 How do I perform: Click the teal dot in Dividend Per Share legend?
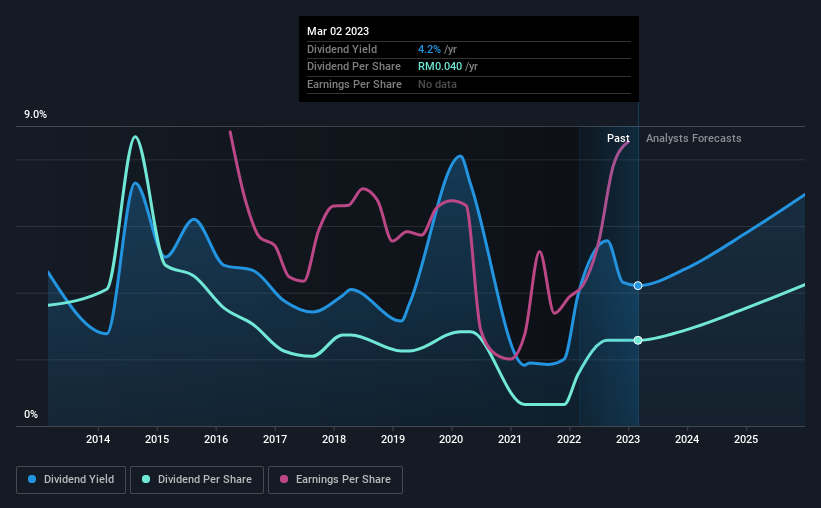(146, 479)
